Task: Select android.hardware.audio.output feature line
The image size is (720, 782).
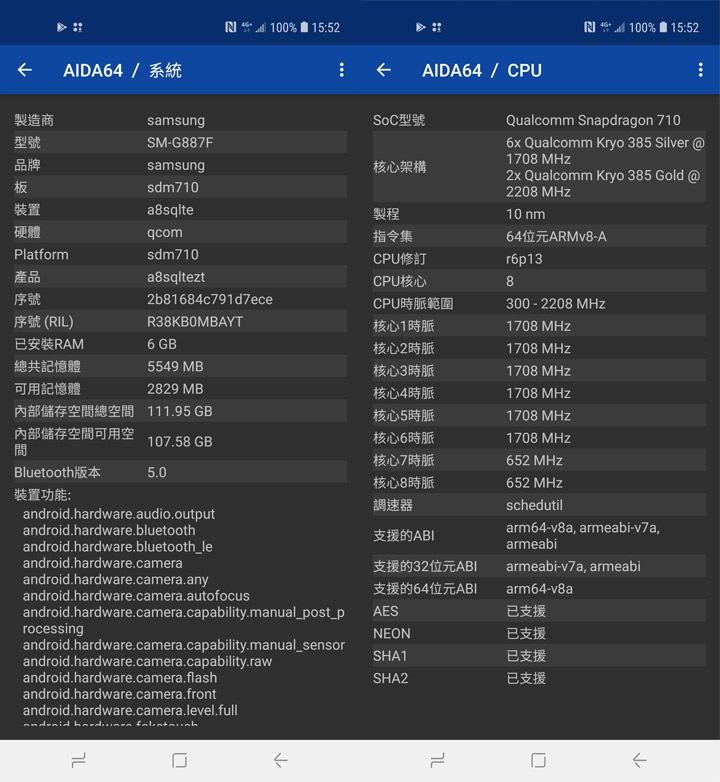Action: click(x=119, y=514)
